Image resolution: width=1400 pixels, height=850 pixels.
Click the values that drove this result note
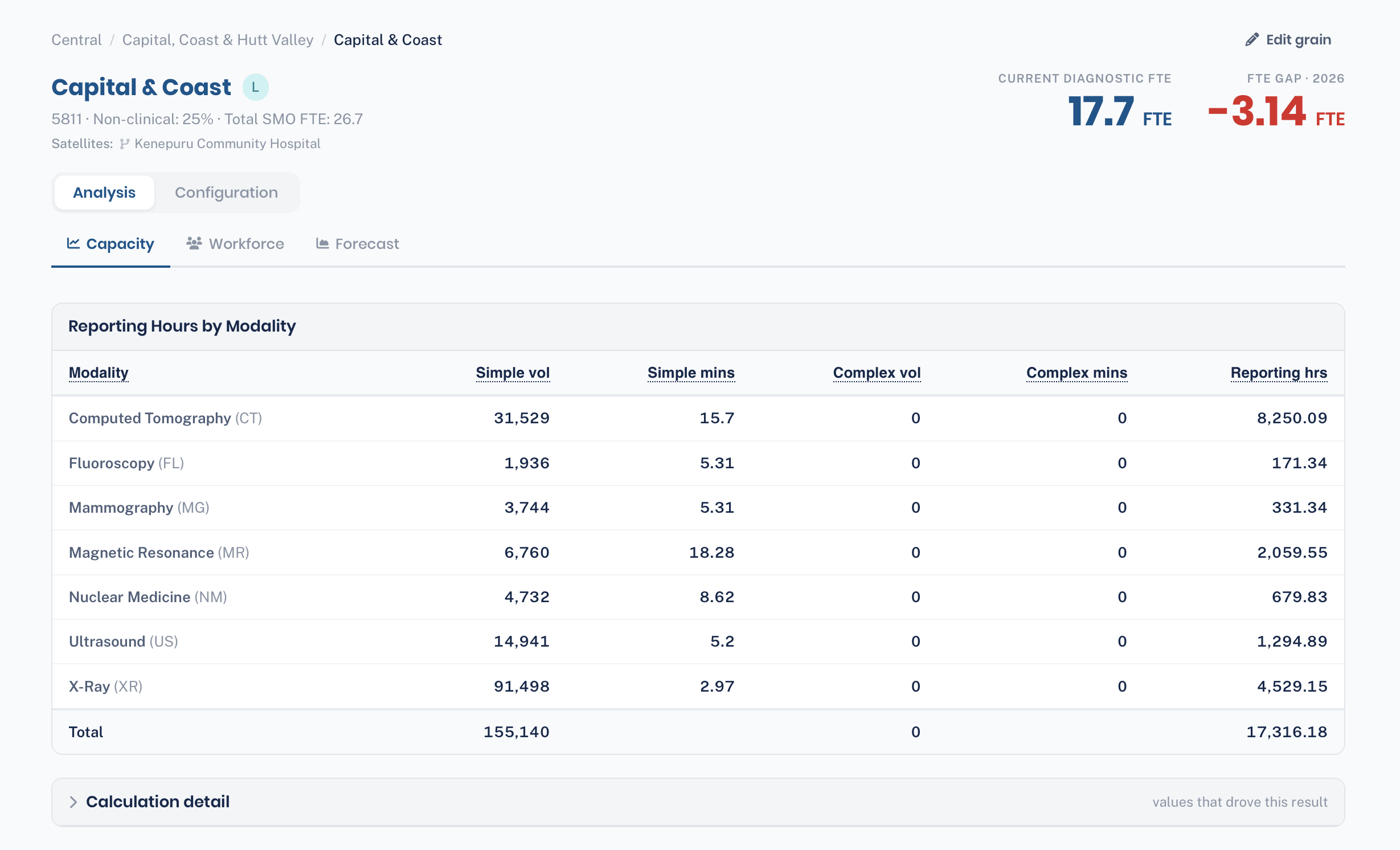[x=1240, y=802]
